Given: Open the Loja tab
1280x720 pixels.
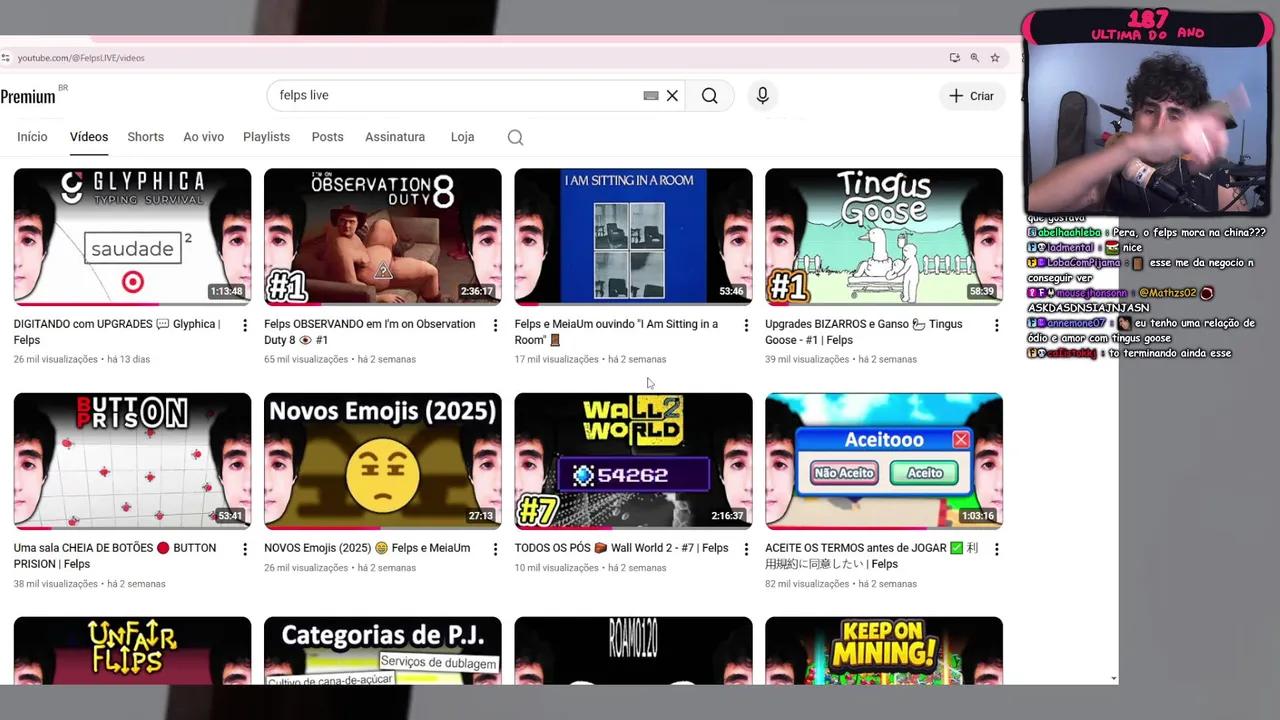Looking at the screenshot, I should coord(462,137).
